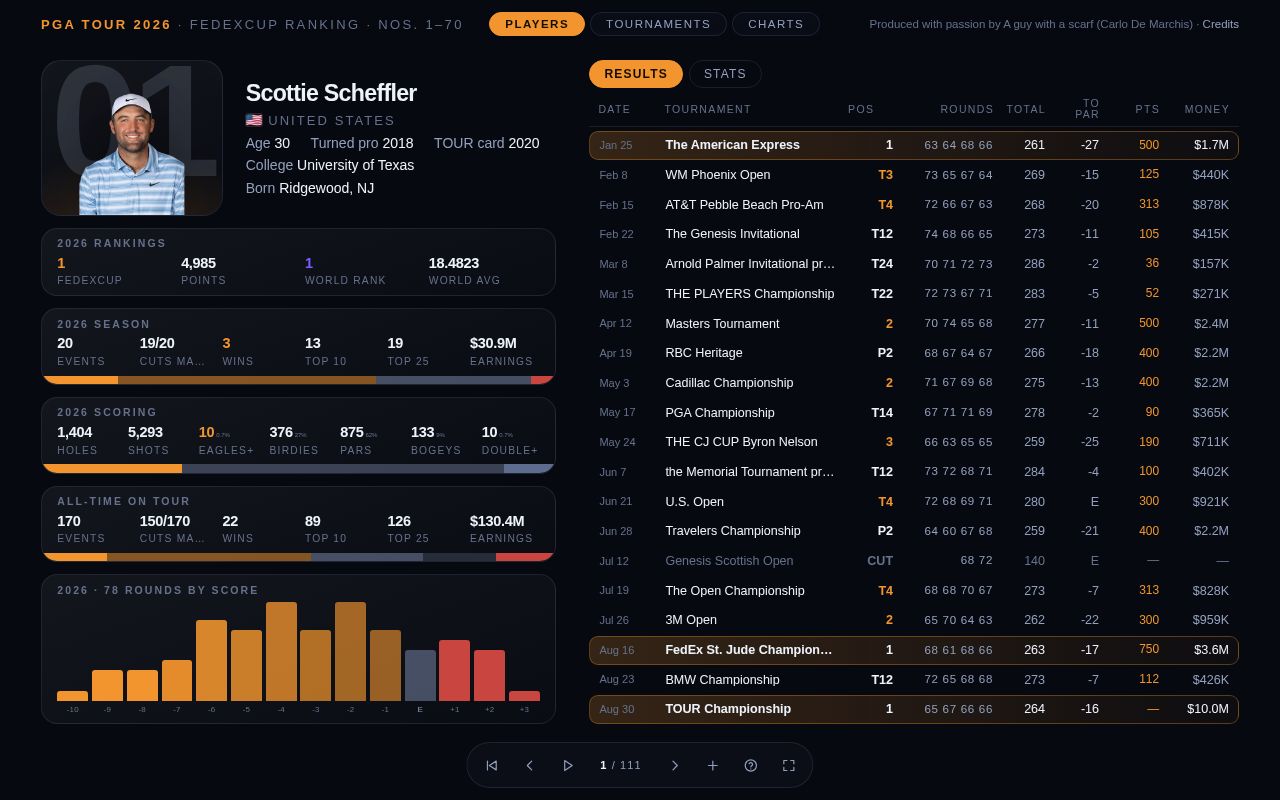Screen dimensions: 1280x800
Task: Click the +3 bar in rounds chart
Action: pos(524,696)
